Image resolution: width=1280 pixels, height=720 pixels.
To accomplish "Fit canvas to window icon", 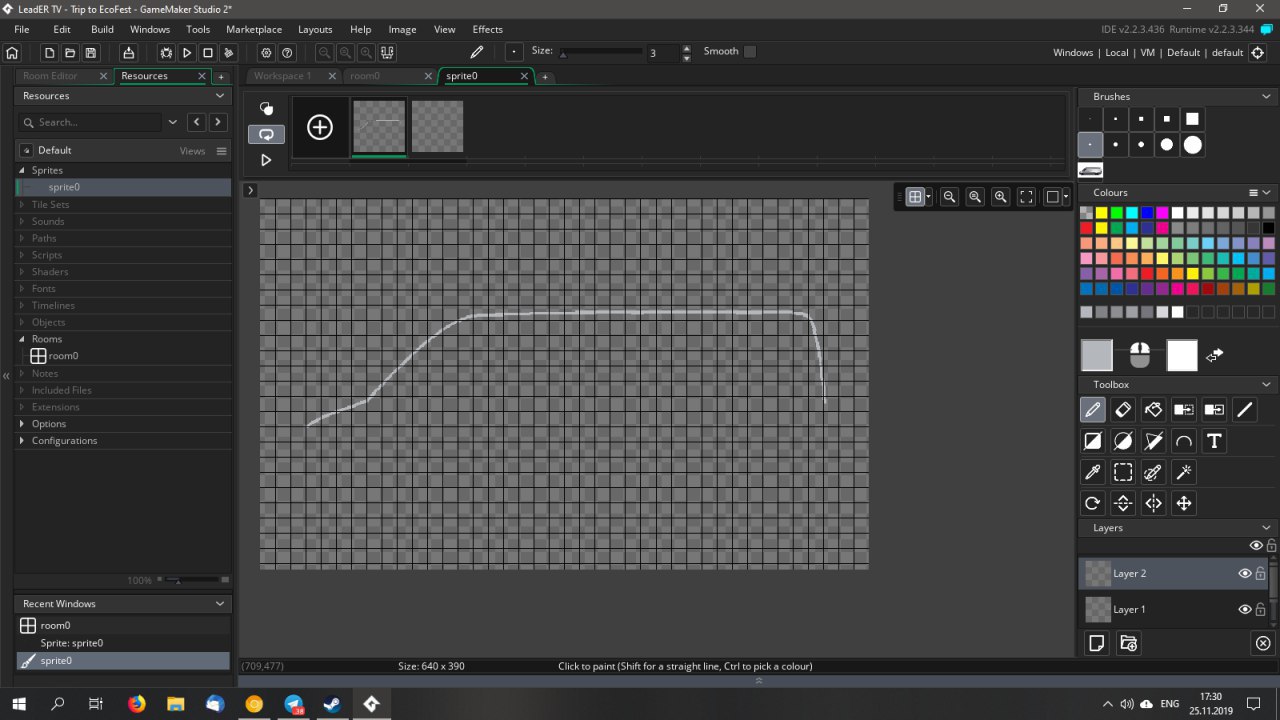I will pos(1026,197).
